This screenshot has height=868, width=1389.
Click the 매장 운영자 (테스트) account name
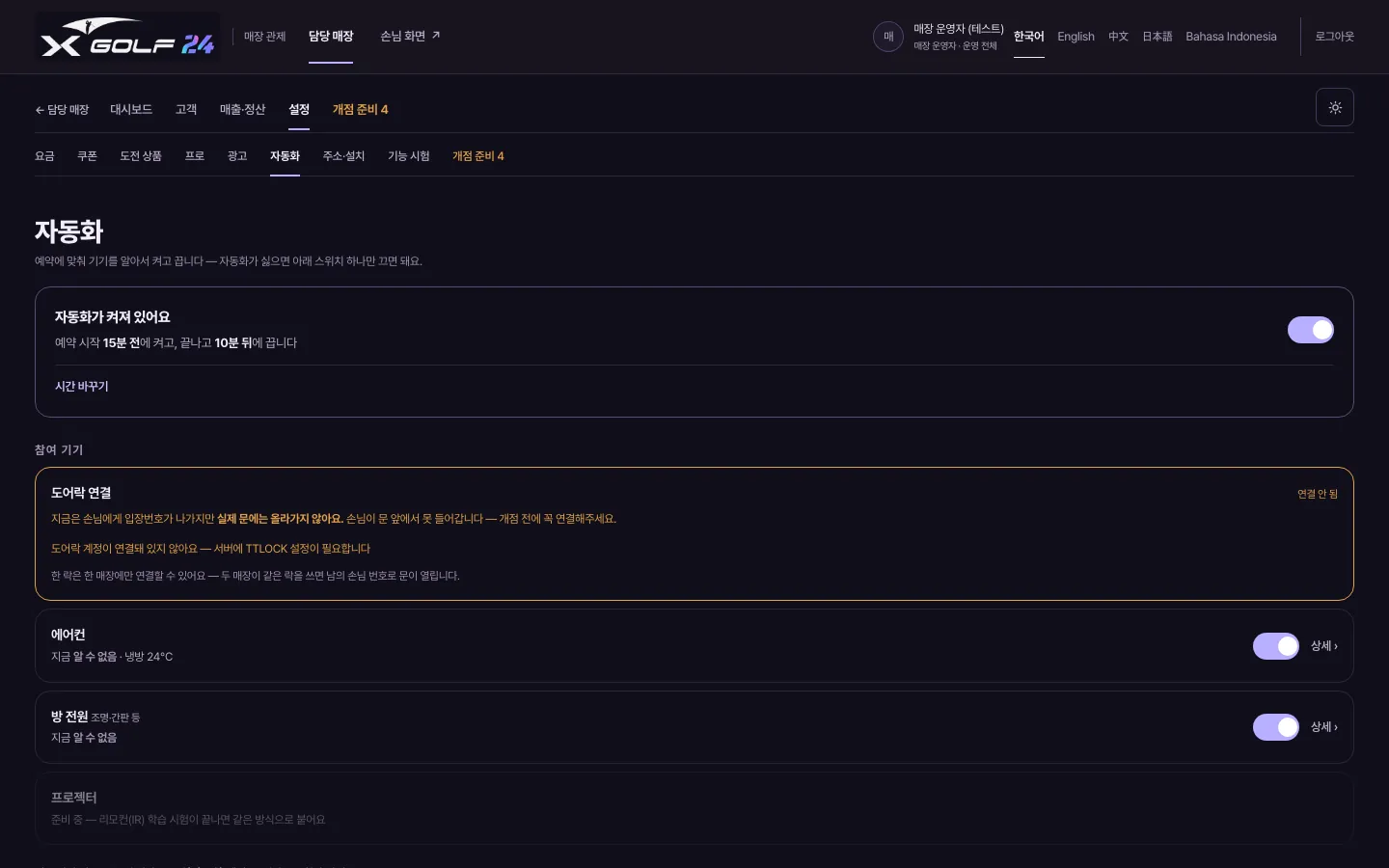[959, 29]
